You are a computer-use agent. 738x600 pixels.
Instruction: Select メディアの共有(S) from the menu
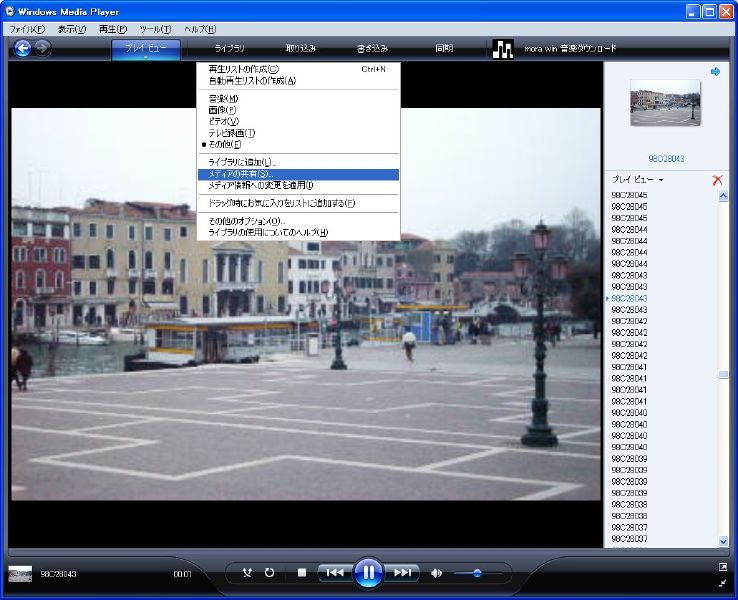(x=240, y=174)
